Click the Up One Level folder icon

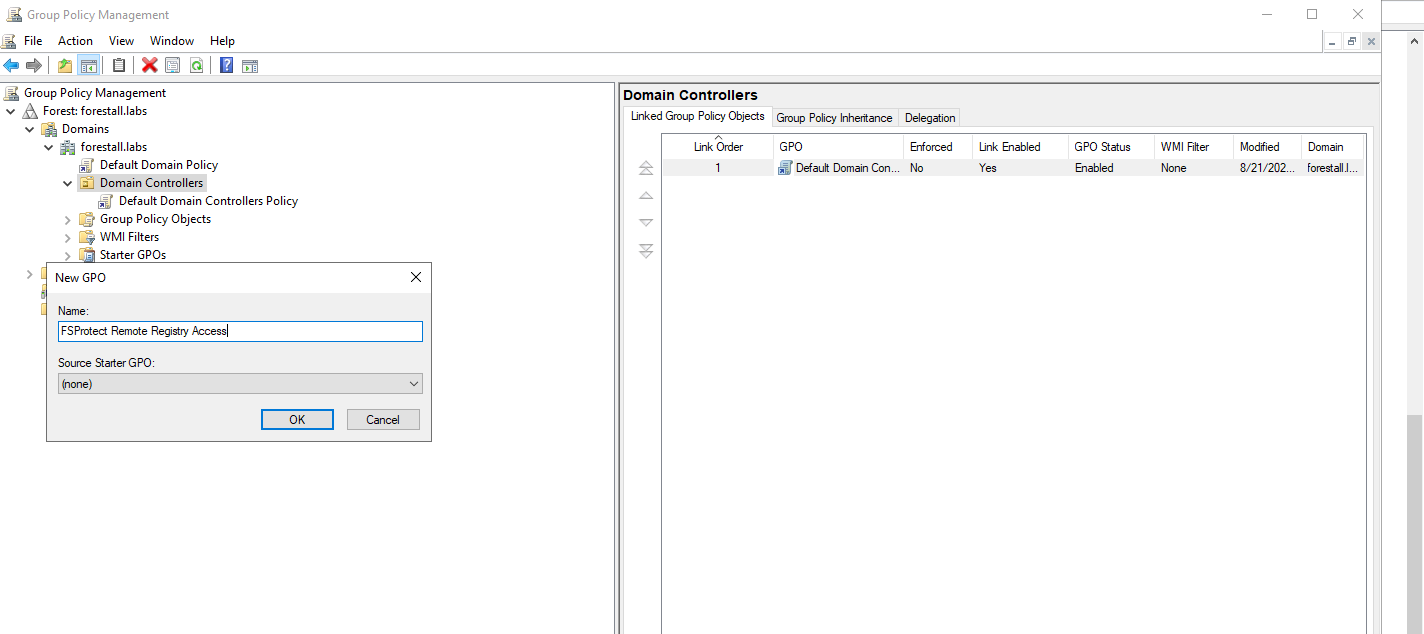[65, 66]
